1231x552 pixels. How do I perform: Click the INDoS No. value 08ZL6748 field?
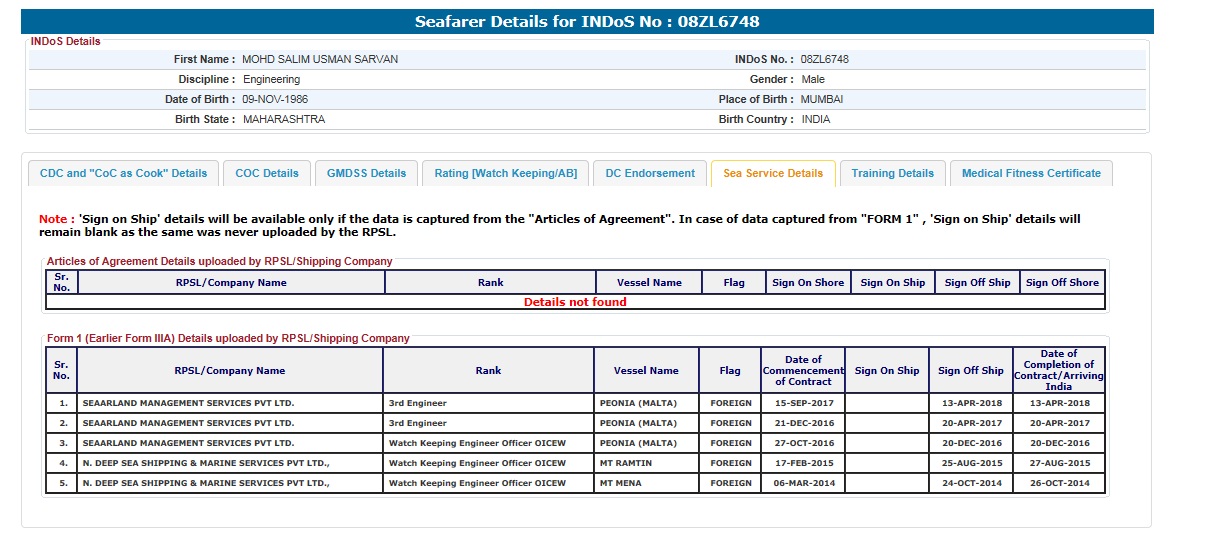tap(825, 59)
